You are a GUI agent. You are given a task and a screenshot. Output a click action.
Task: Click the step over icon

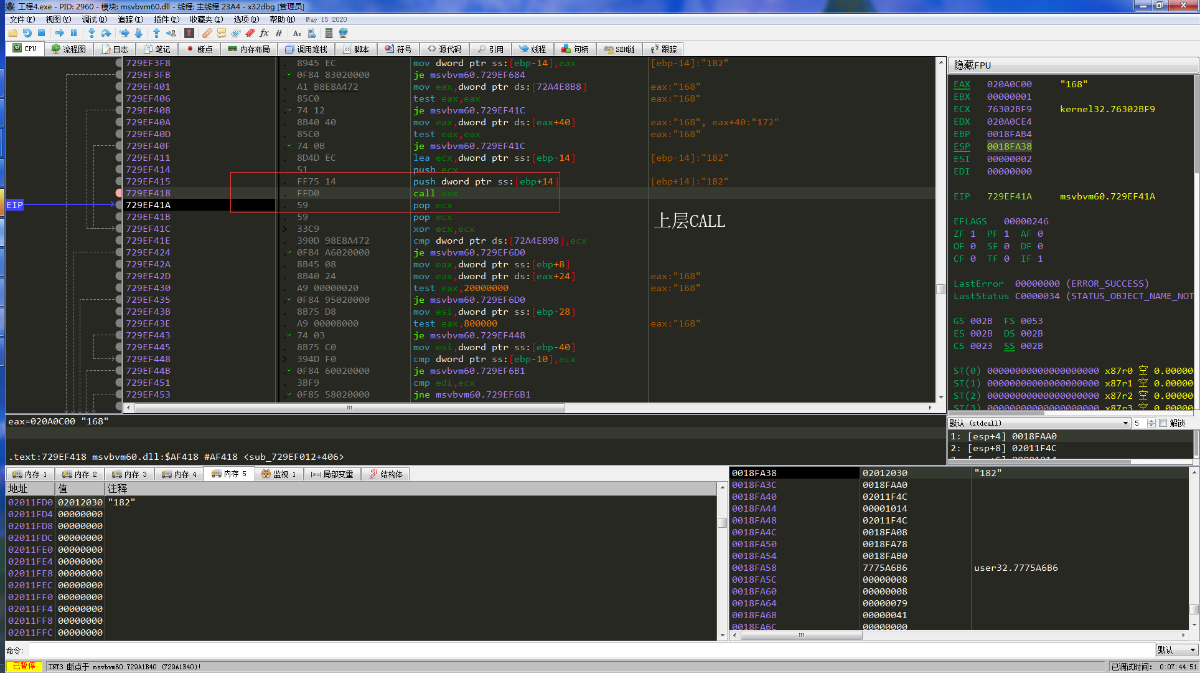coord(106,33)
